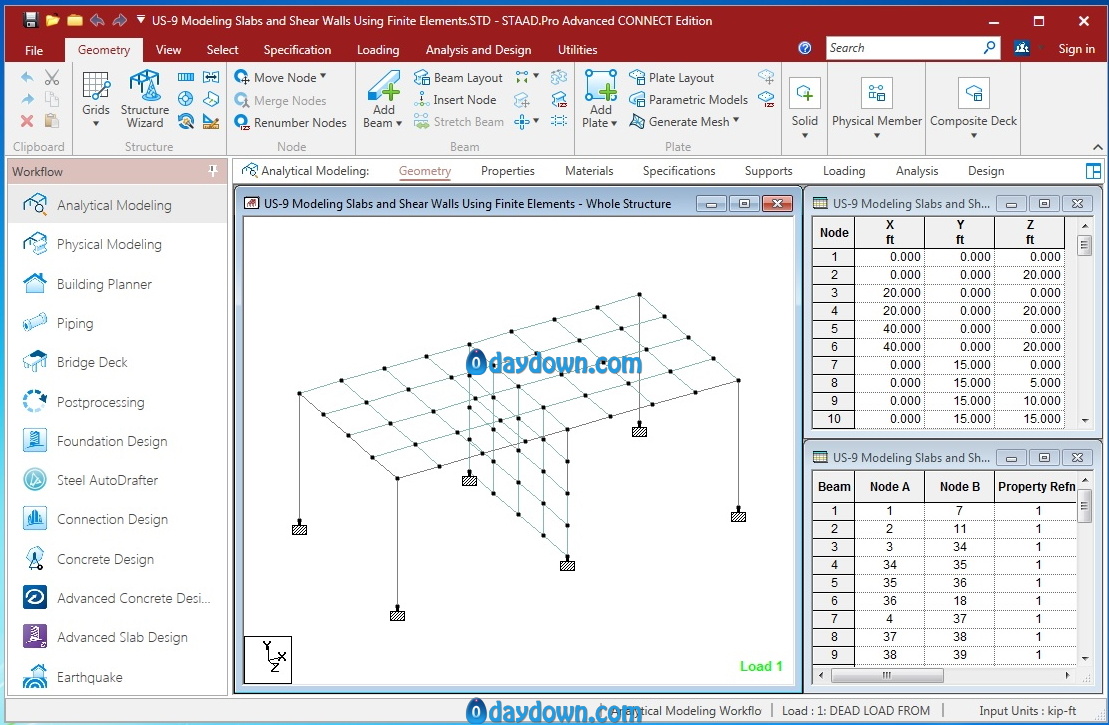Open a file via the folder icon
Viewport: 1109px width, 725px height.
click(x=52, y=20)
